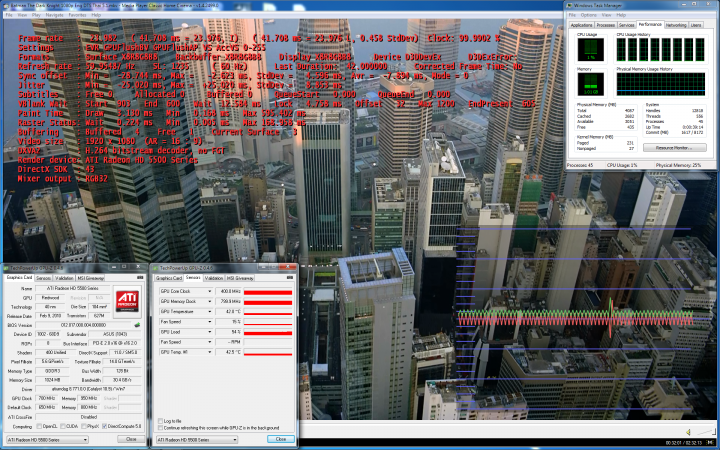Open the Fan Speed RPM sensor dropdown
The height and width of the screenshot is (450, 720).
[x=210, y=342]
